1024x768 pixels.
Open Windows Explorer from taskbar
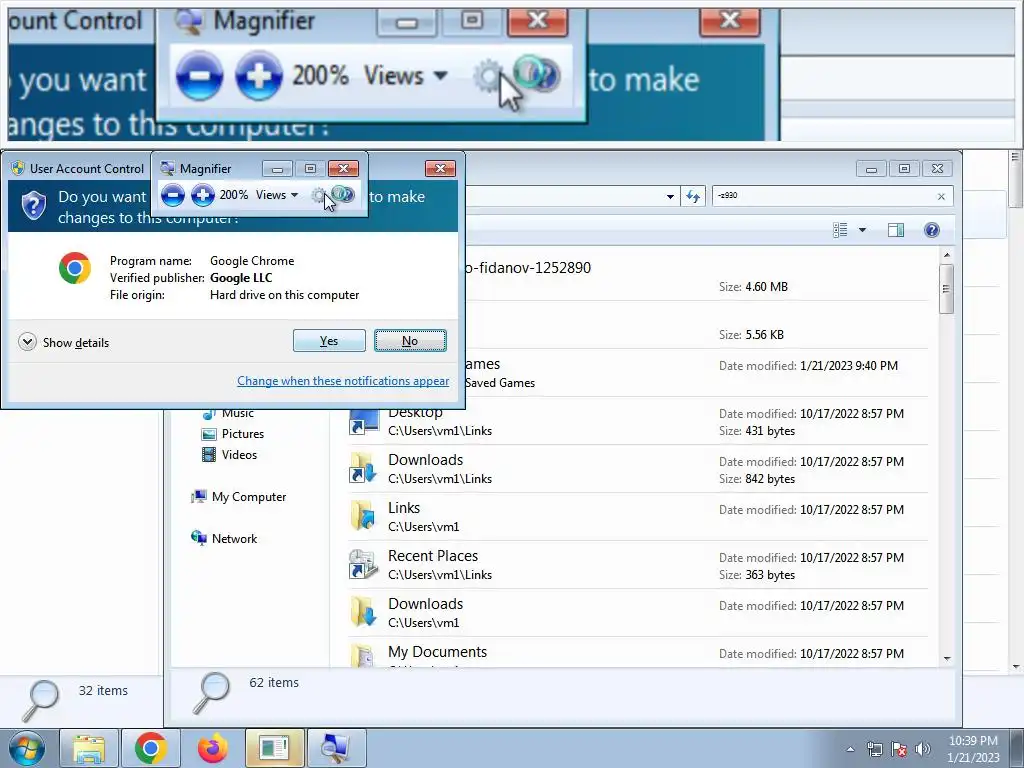click(89, 748)
